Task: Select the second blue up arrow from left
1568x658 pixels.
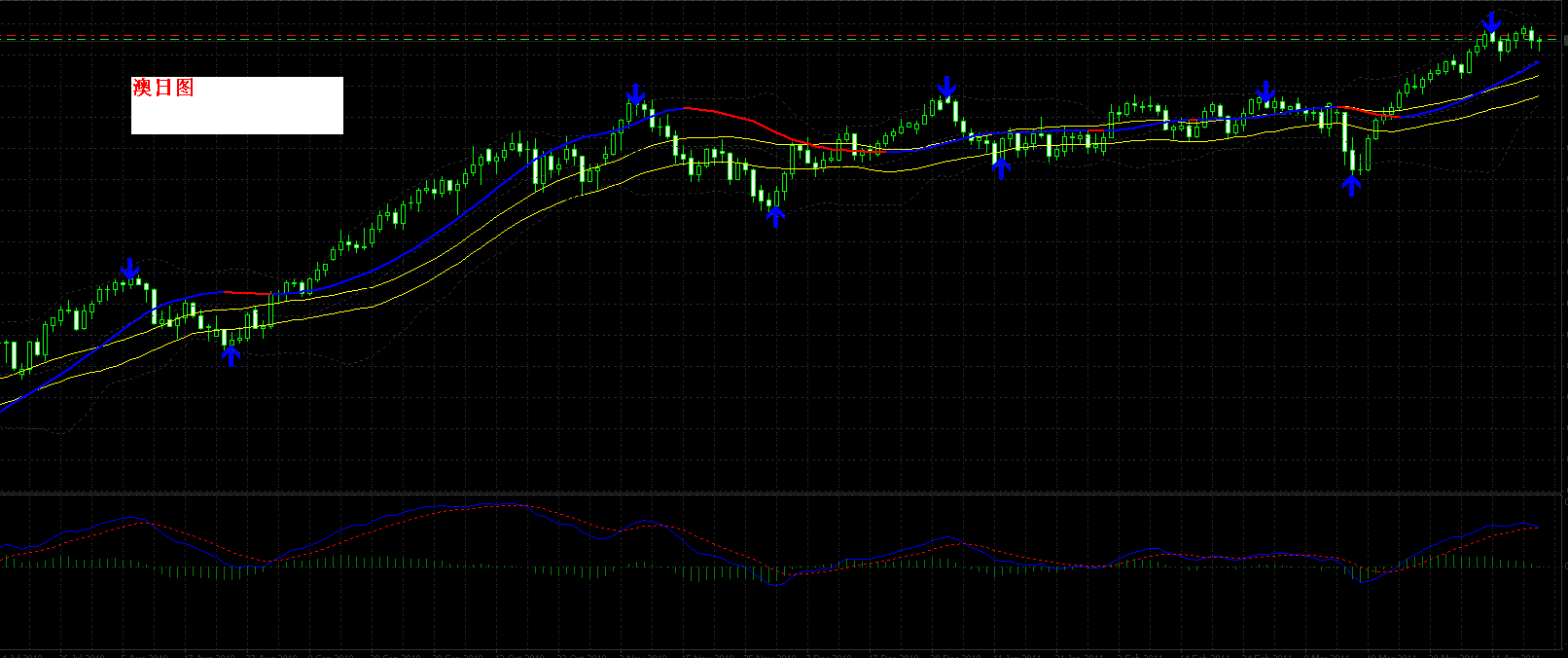Action: [x=775, y=215]
